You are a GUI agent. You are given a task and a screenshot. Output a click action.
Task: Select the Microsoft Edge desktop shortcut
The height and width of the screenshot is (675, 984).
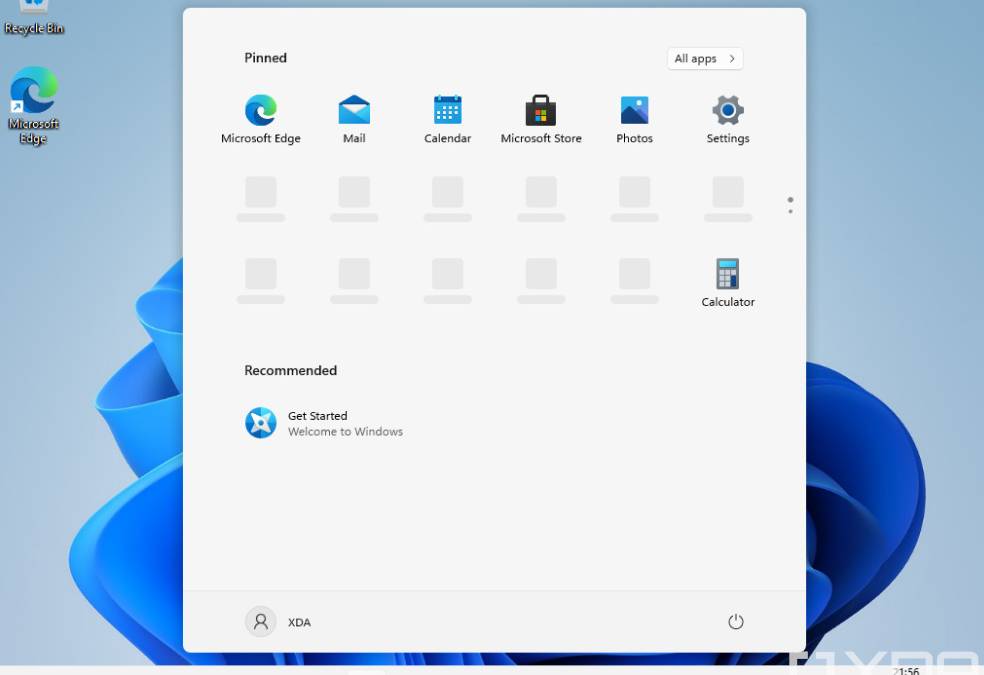(x=34, y=105)
